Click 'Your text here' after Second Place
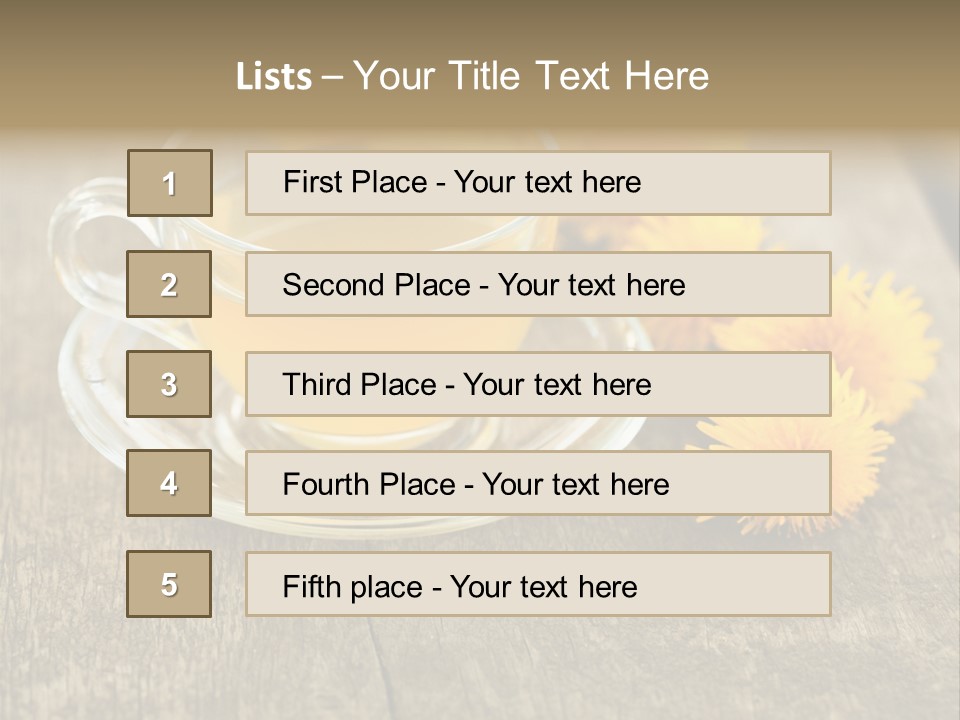The height and width of the screenshot is (720, 960). (591, 285)
